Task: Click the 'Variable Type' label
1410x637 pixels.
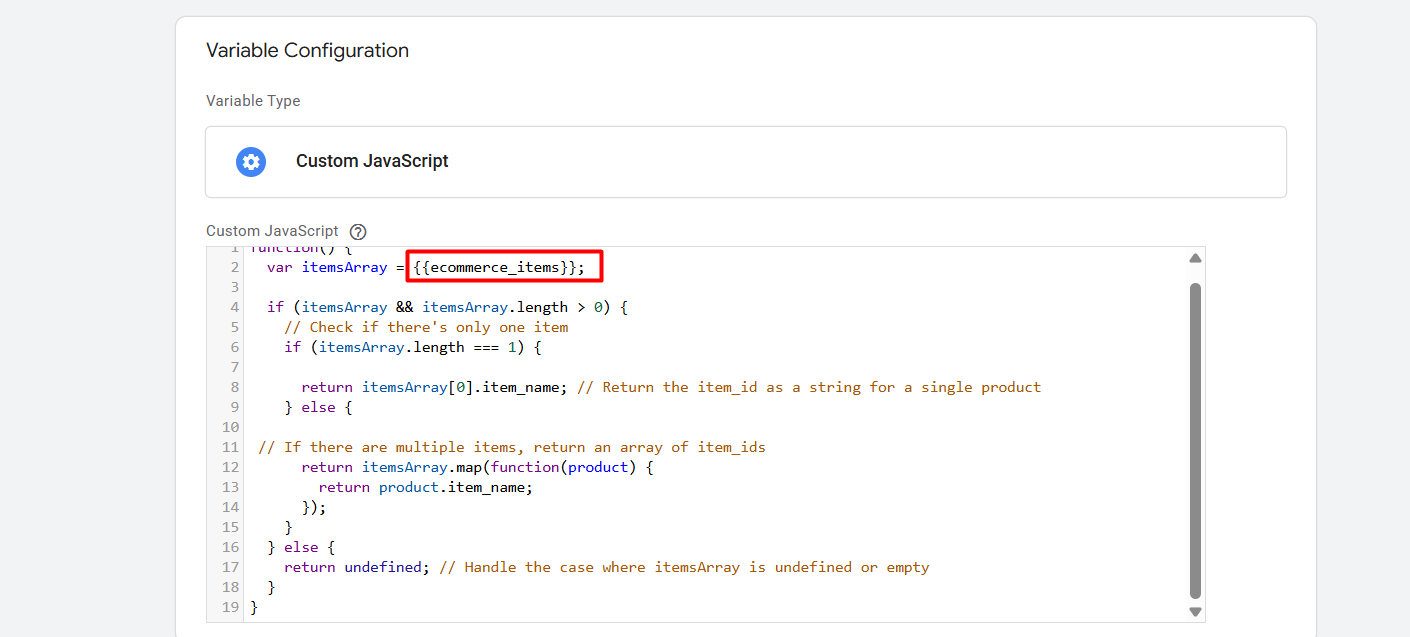Action: [x=253, y=101]
